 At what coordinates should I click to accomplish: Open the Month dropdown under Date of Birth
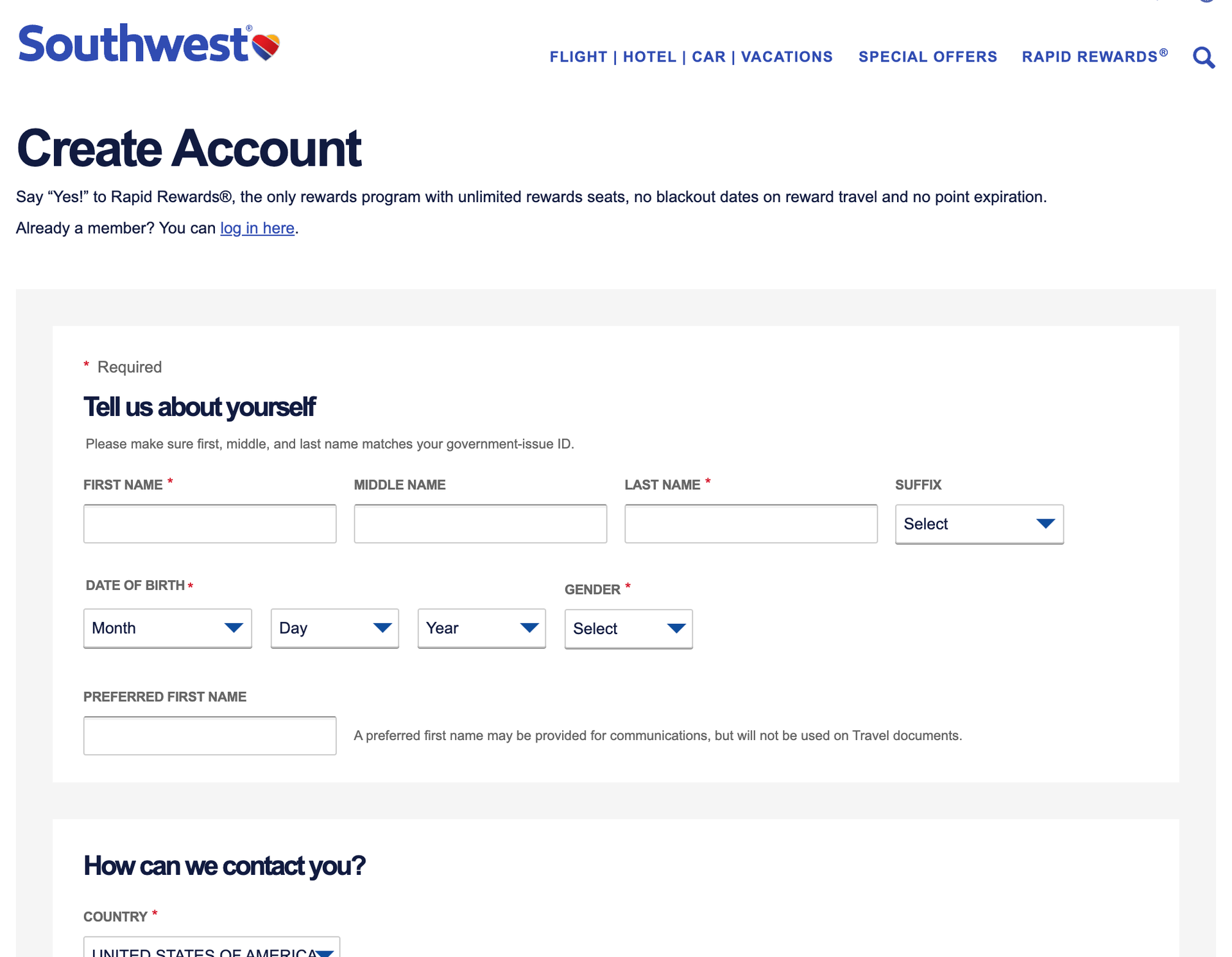(167, 628)
